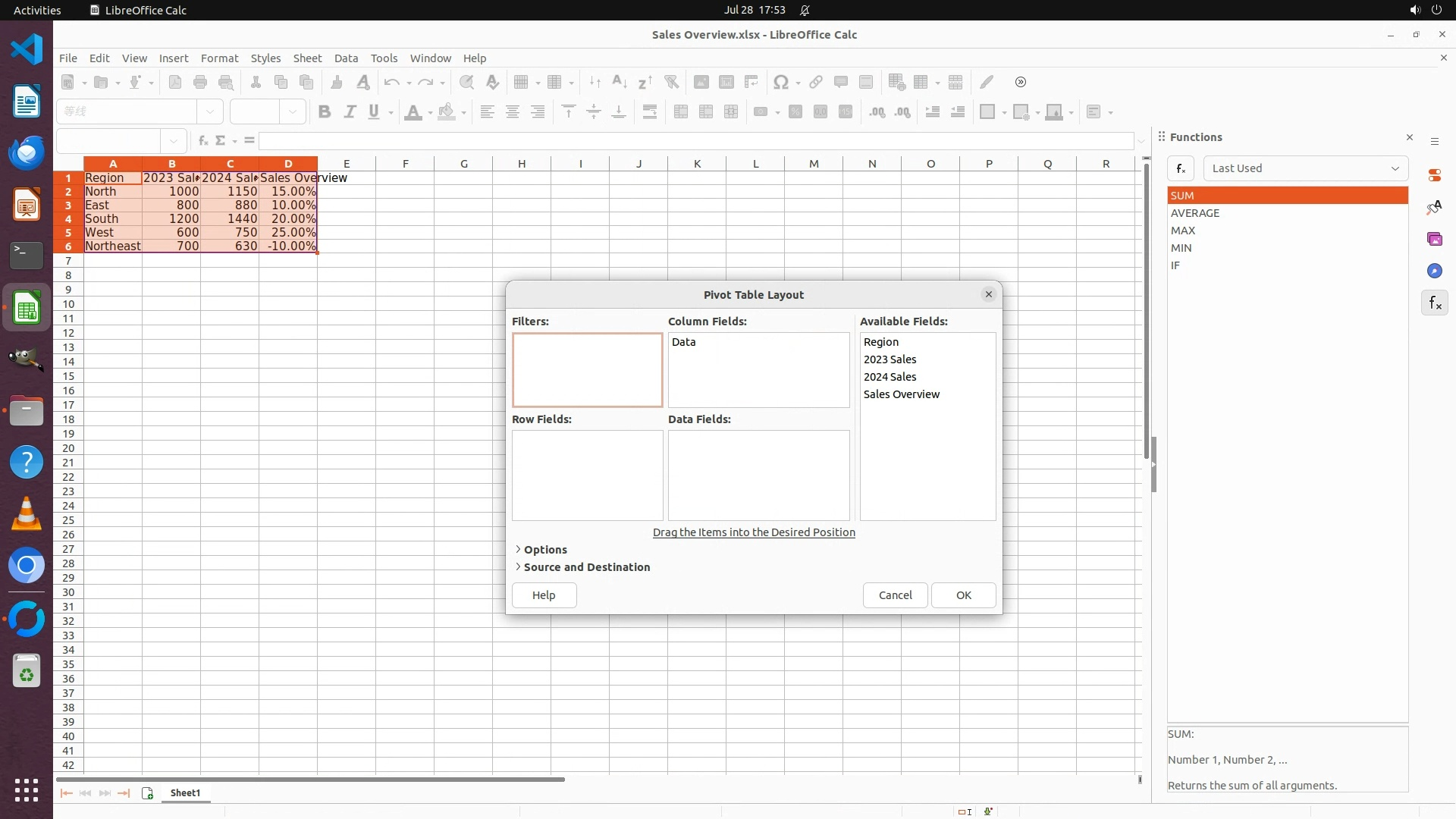1456x819 pixels.
Task: Select AVERAGE in the functions list
Action: point(1194,213)
